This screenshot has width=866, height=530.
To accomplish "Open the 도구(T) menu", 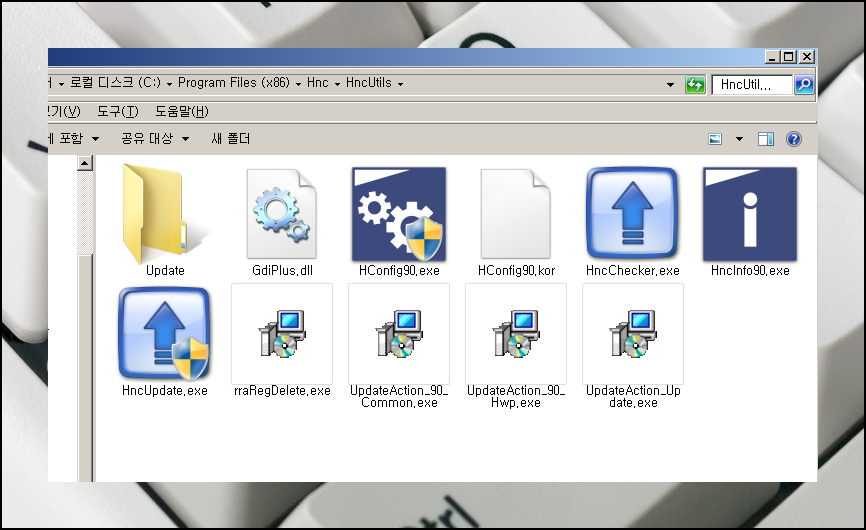I will [x=118, y=112].
